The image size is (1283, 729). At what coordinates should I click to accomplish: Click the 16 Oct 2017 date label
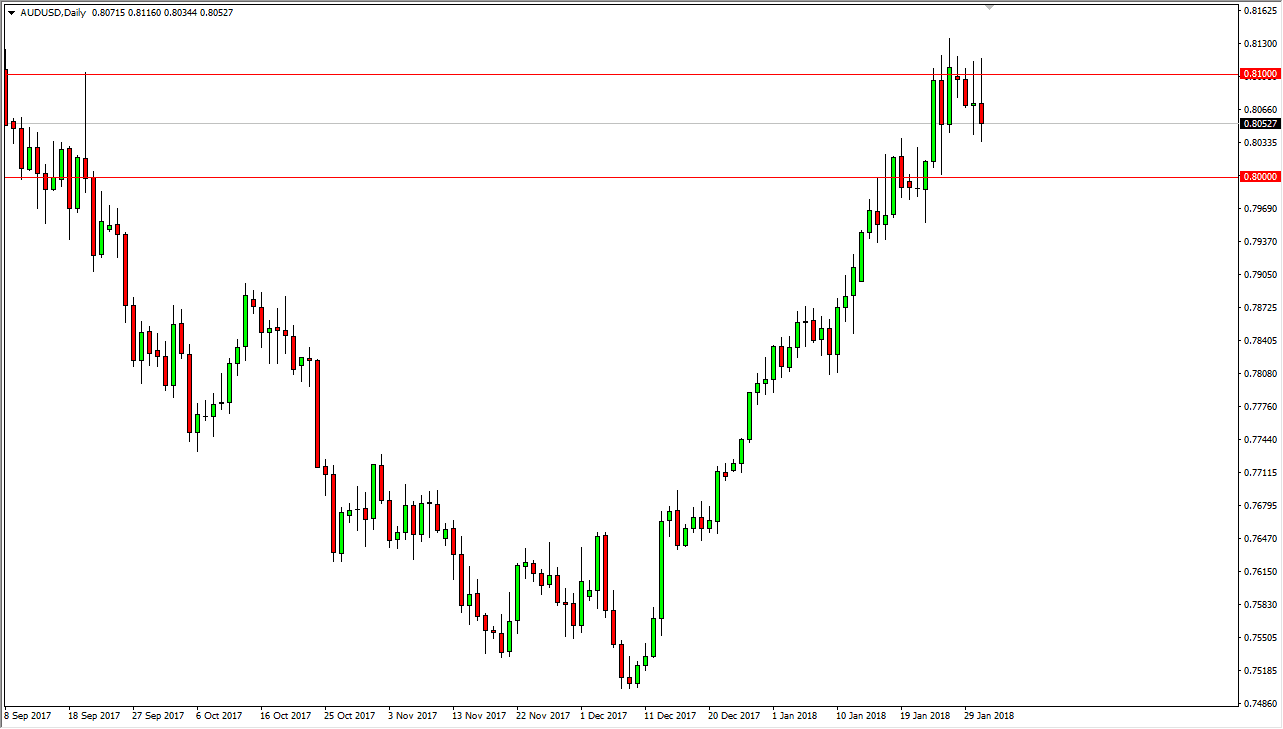coord(286,716)
